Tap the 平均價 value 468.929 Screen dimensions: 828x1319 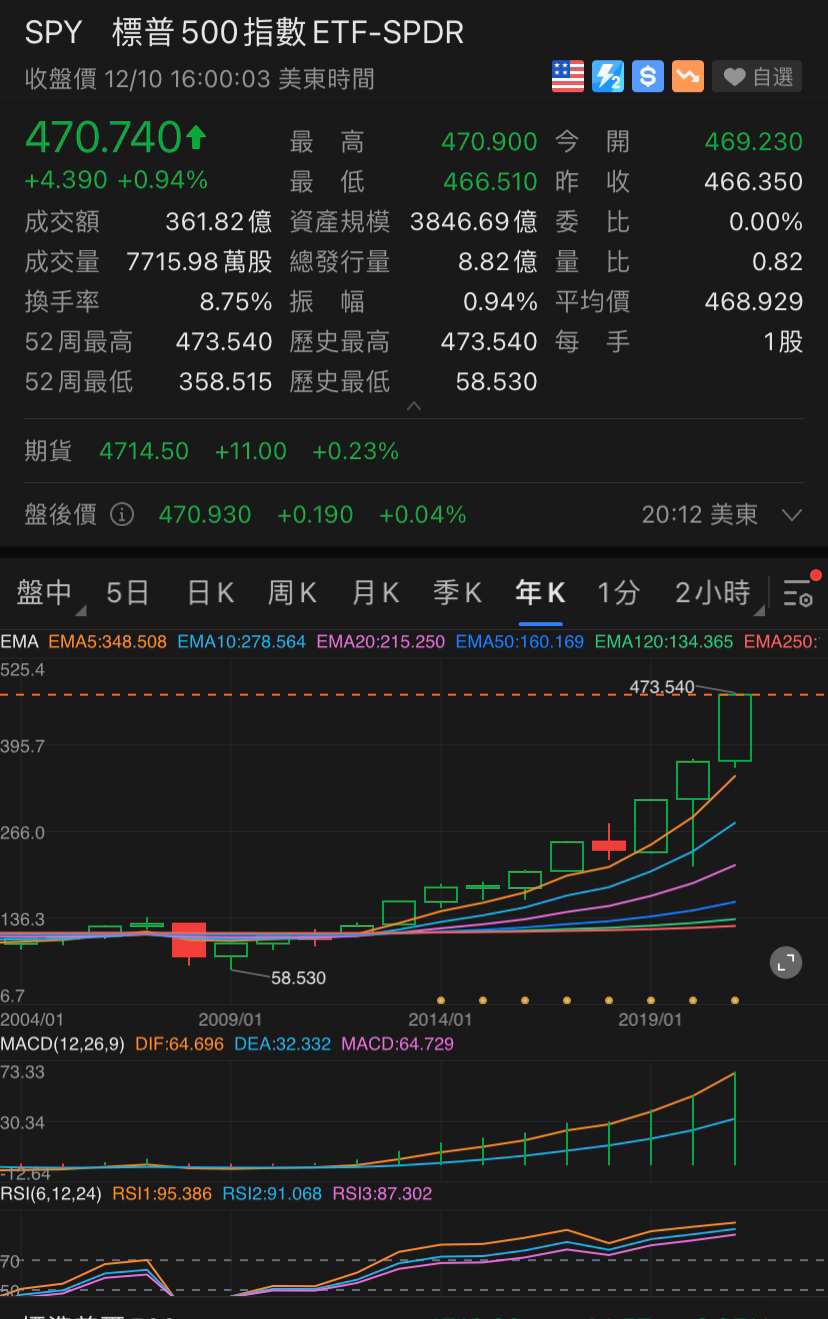[x=754, y=302]
